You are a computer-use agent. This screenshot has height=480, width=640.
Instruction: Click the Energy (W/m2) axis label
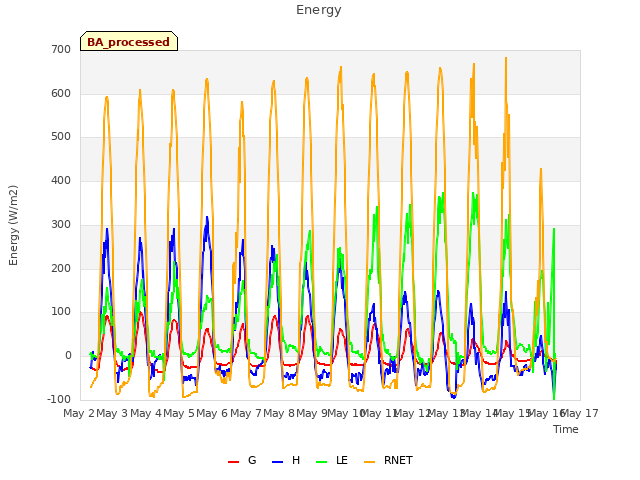13,225
